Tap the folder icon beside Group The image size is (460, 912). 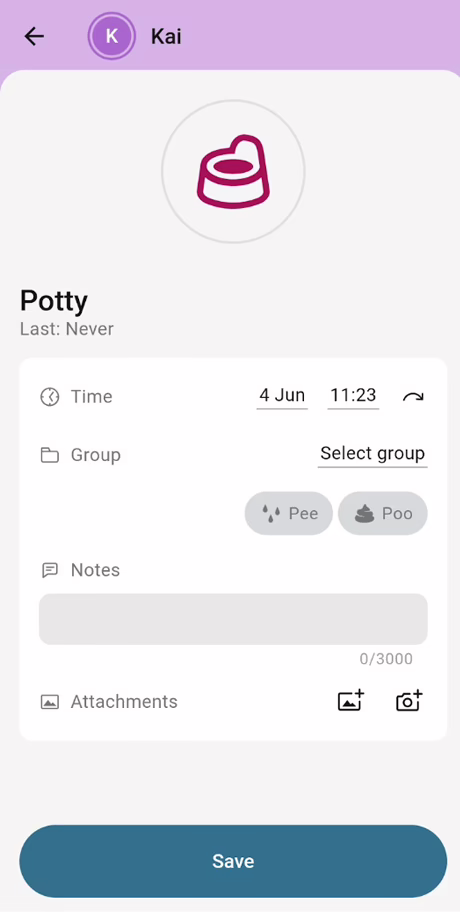50,455
